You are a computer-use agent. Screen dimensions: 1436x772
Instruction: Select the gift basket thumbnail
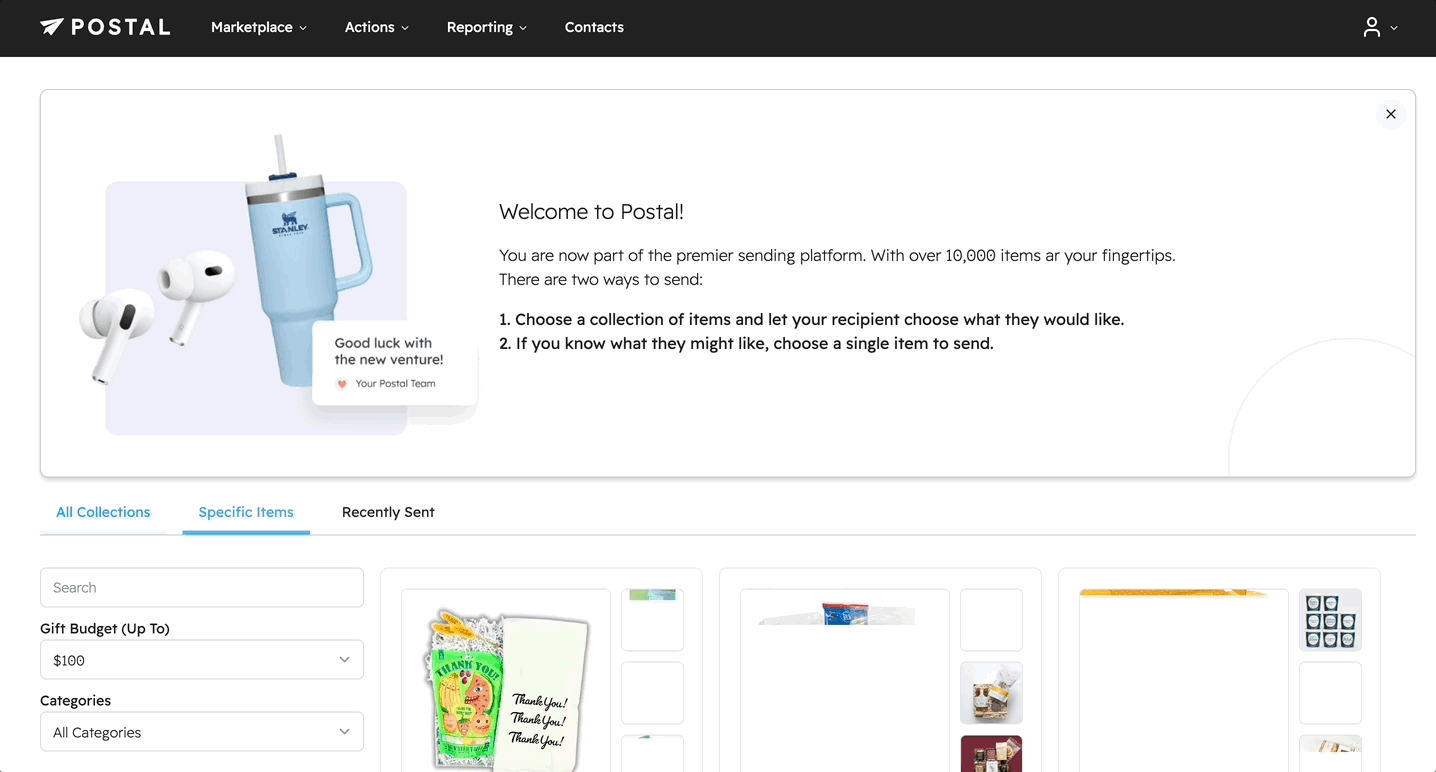pos(991,692)
